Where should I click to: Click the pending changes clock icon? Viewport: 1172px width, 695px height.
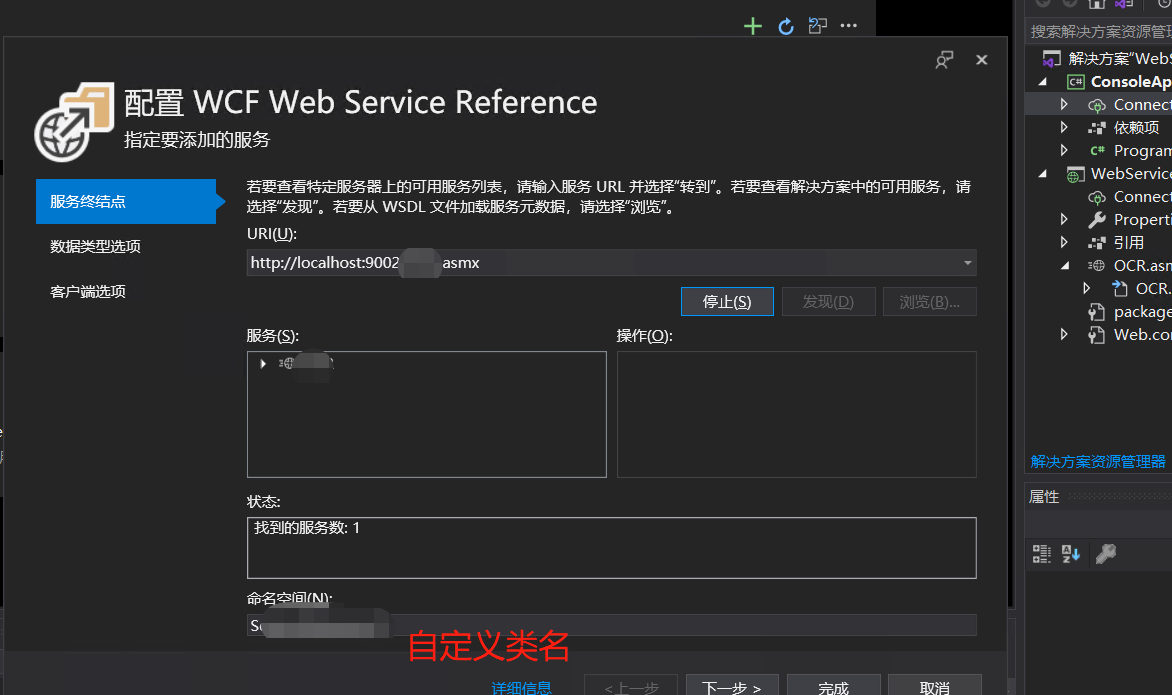[1166, 5]
